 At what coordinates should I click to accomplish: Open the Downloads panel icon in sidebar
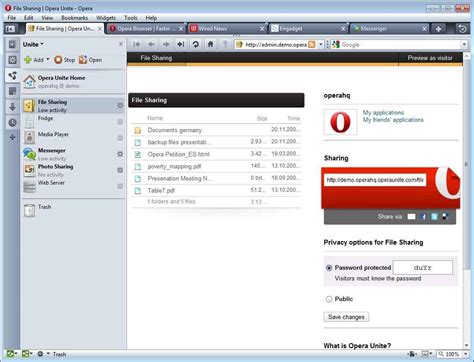[x=12, y=107]
